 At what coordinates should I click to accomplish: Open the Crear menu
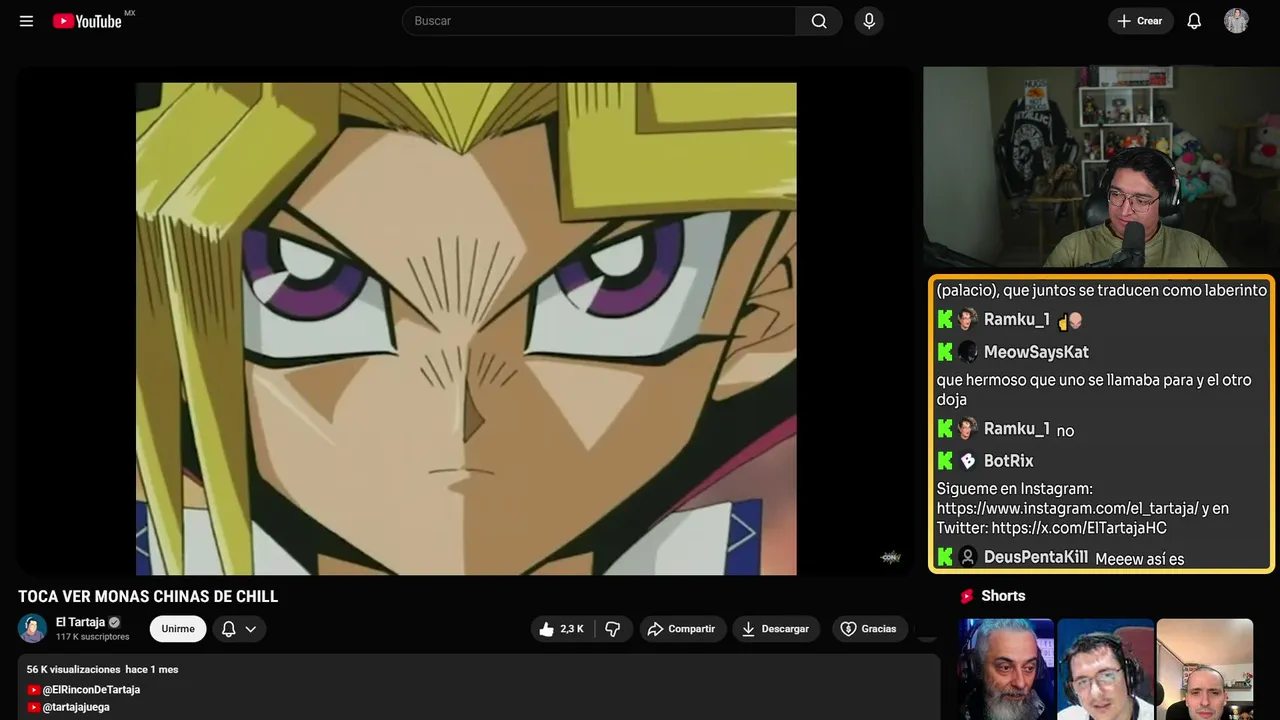coord(1140,21)
